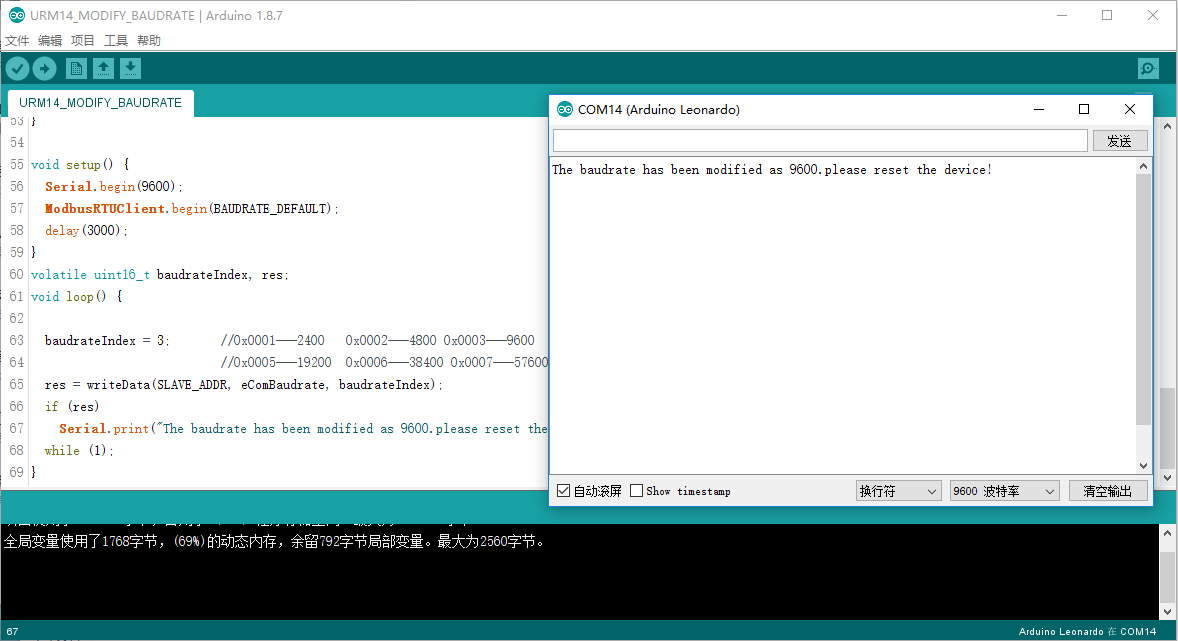Image resolution: width=1178 pixels, height=641 pixels.
Task: Click the 'Arduino Leonardo 在 COM14' status text
Action: 1087,631
